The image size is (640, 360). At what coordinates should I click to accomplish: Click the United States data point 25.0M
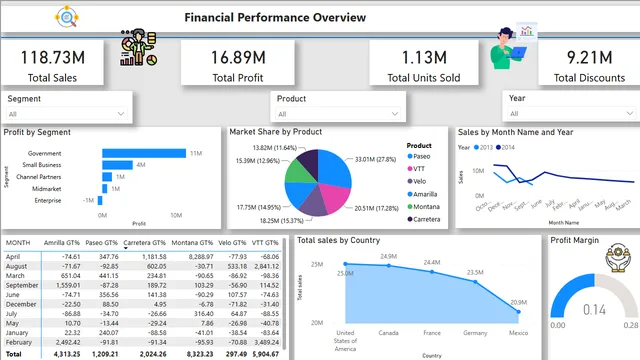tap(345, 264)
